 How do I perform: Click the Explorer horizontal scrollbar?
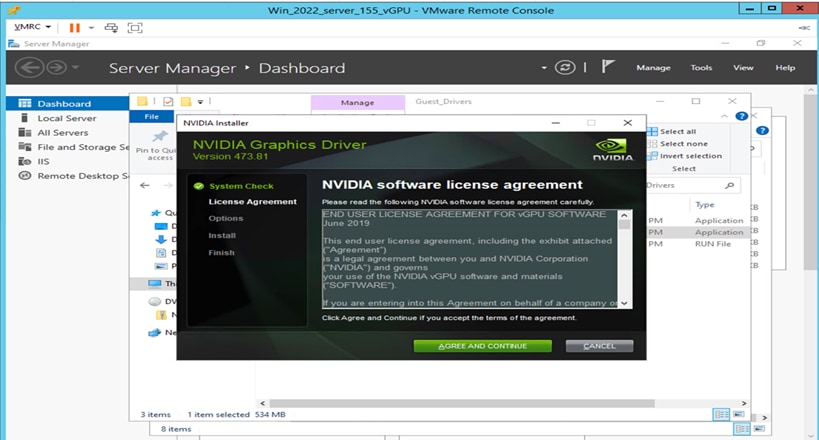(x=462, y=403)
